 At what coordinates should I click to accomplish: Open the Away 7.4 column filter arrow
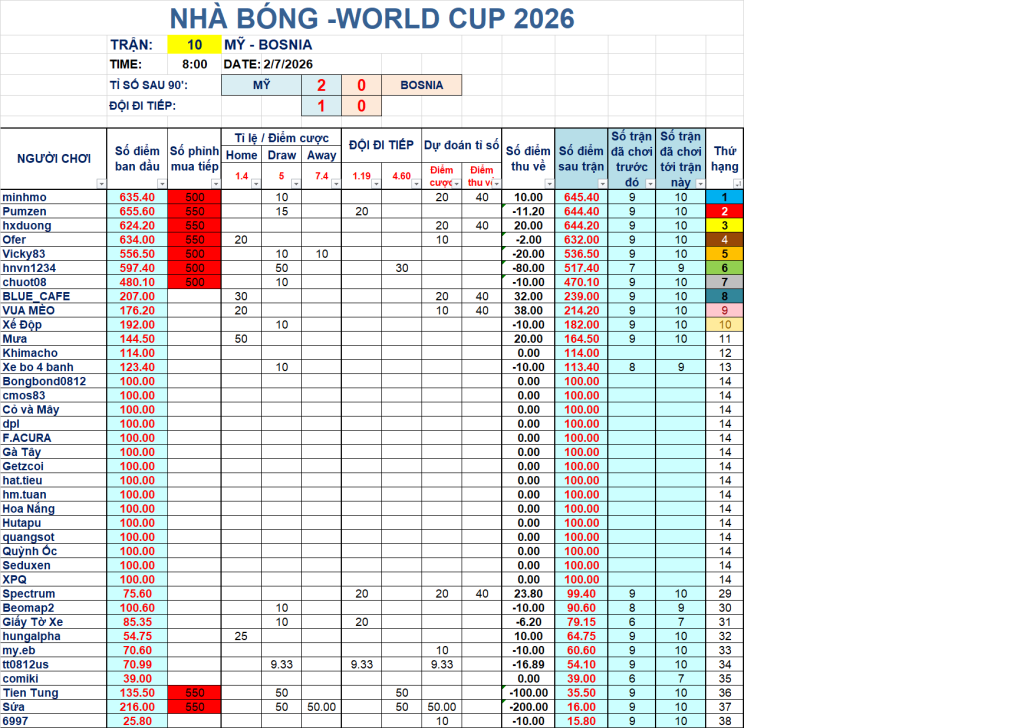336,184
